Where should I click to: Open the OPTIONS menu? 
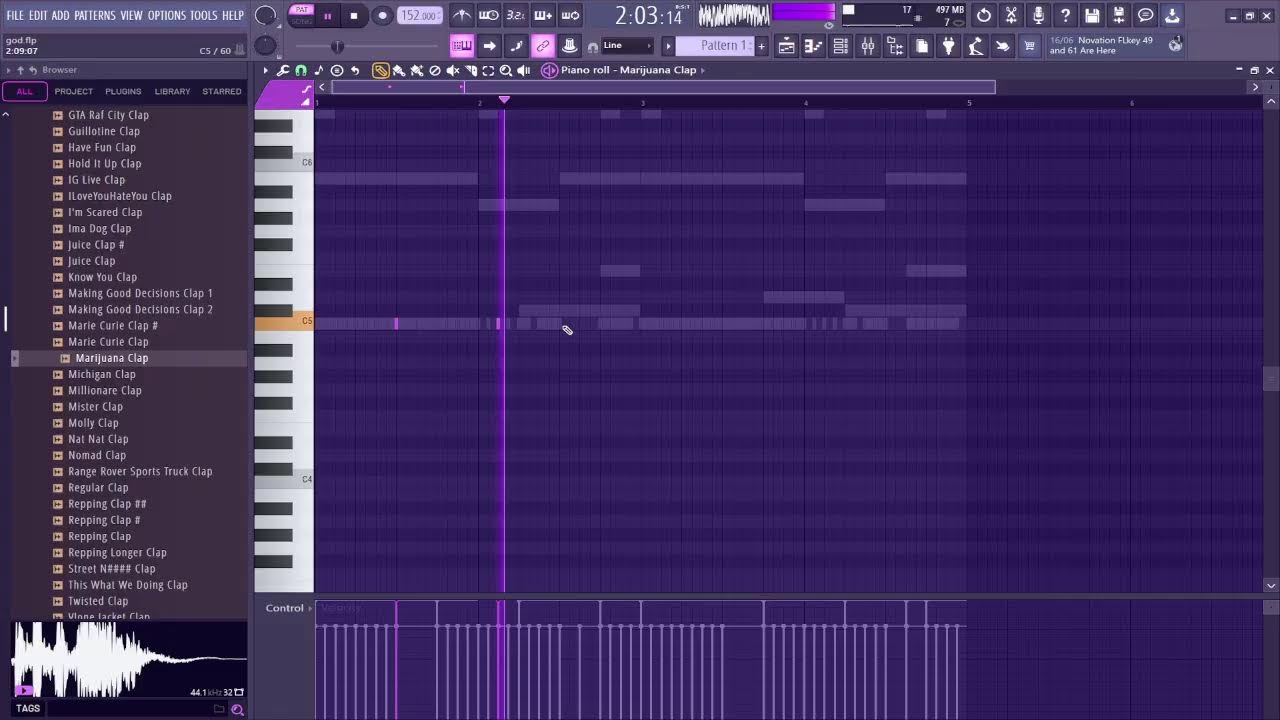[x=167, y=15]
